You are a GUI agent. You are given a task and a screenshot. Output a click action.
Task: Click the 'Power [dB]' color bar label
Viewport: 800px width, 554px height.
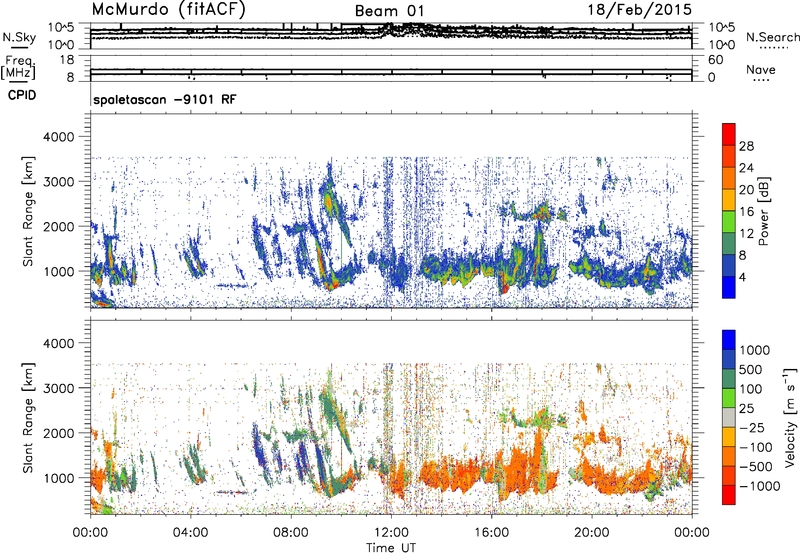coord(764,211)
